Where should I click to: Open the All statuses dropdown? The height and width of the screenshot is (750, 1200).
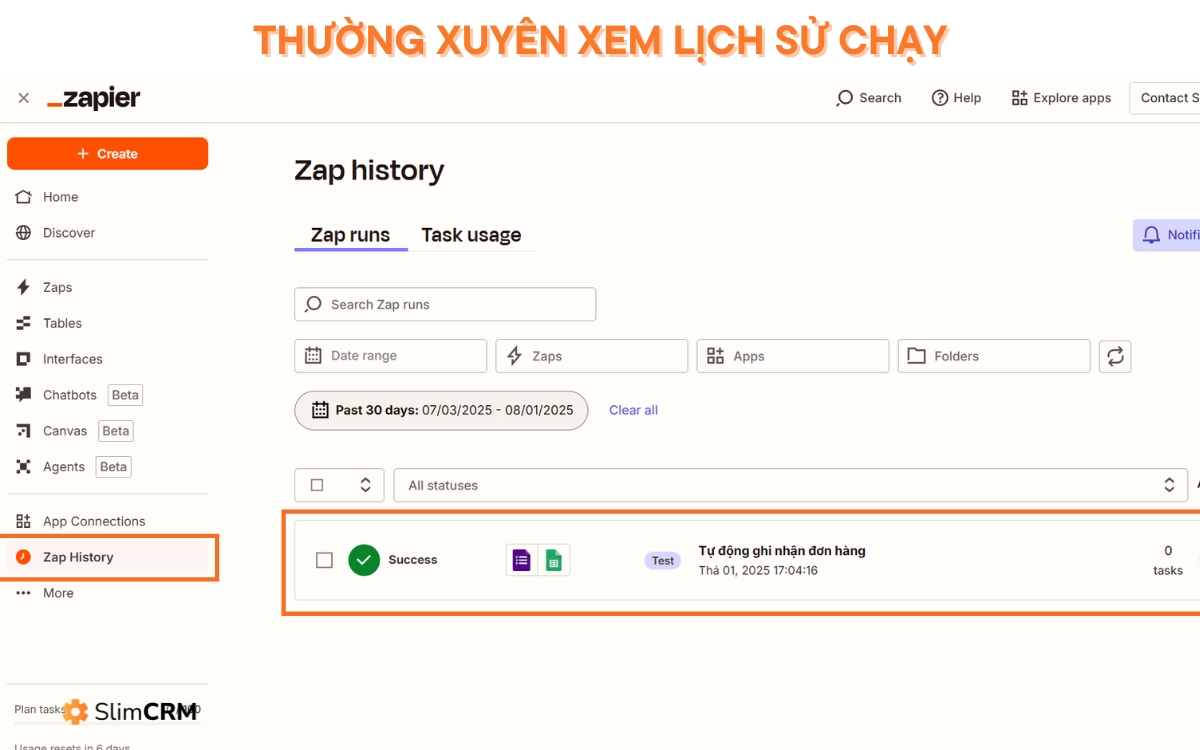click(789, 485)
